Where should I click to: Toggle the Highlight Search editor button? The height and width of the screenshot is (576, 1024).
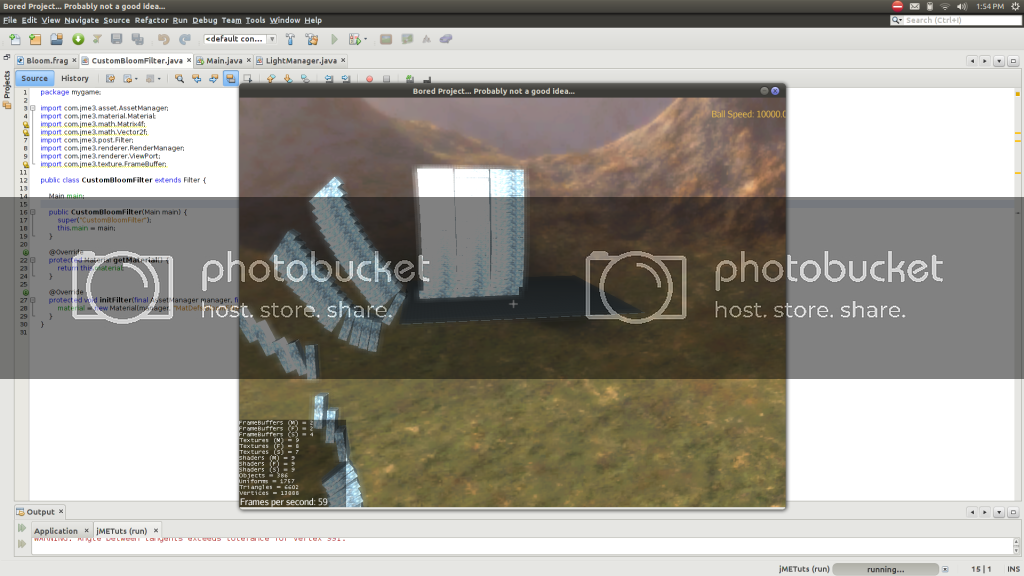tap(230, 78)
